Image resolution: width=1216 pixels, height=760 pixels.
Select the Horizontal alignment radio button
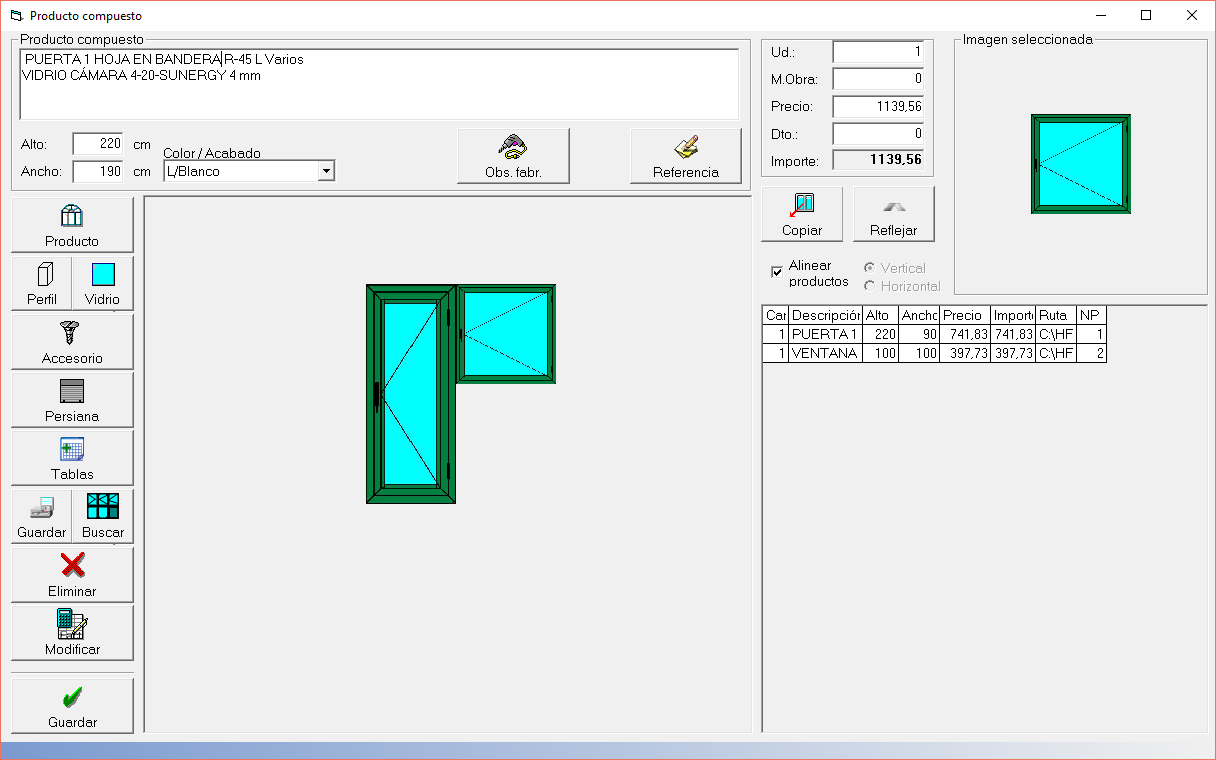coord(870,286)
